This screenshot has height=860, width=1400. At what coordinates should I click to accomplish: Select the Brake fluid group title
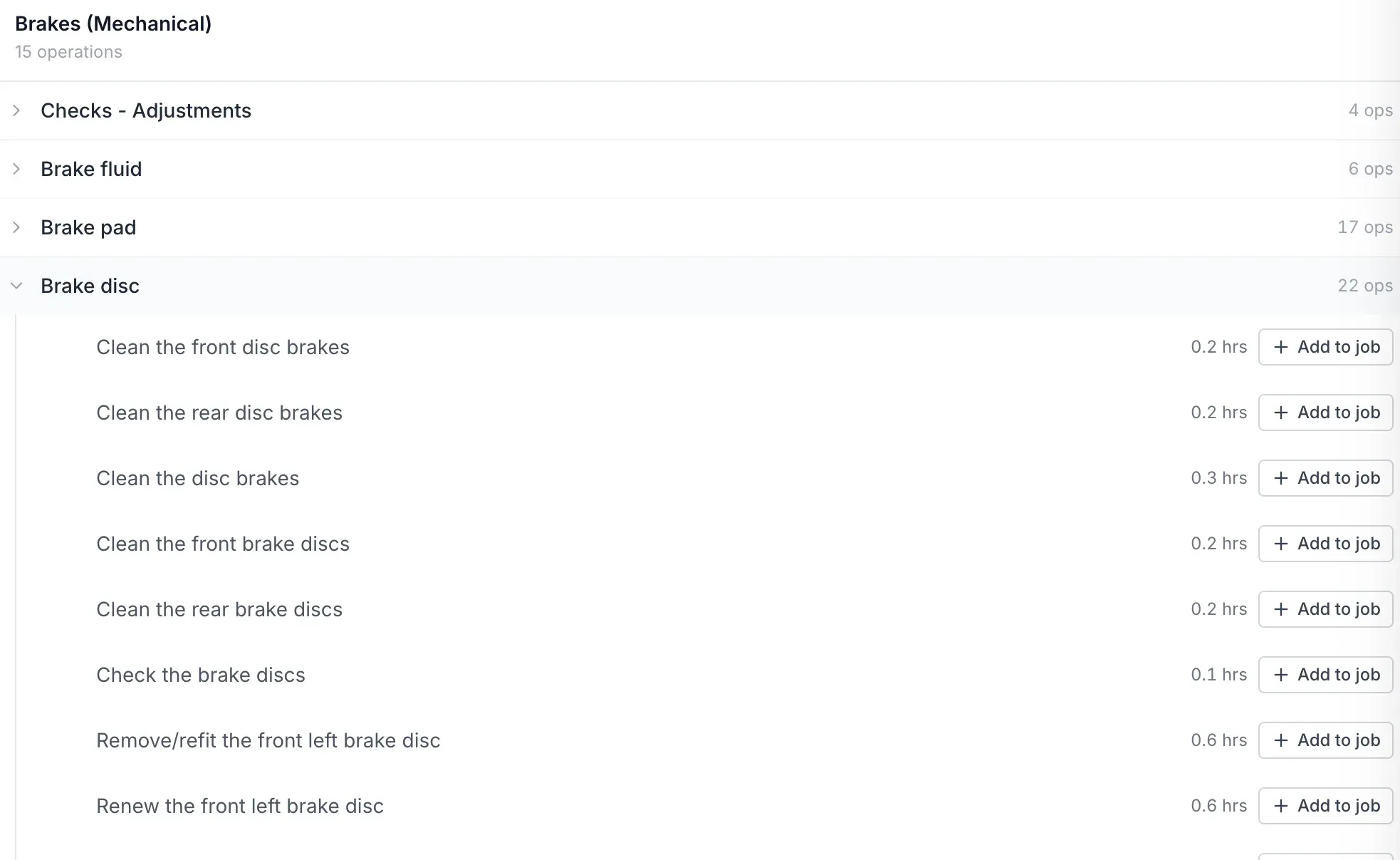coord(91,169)
